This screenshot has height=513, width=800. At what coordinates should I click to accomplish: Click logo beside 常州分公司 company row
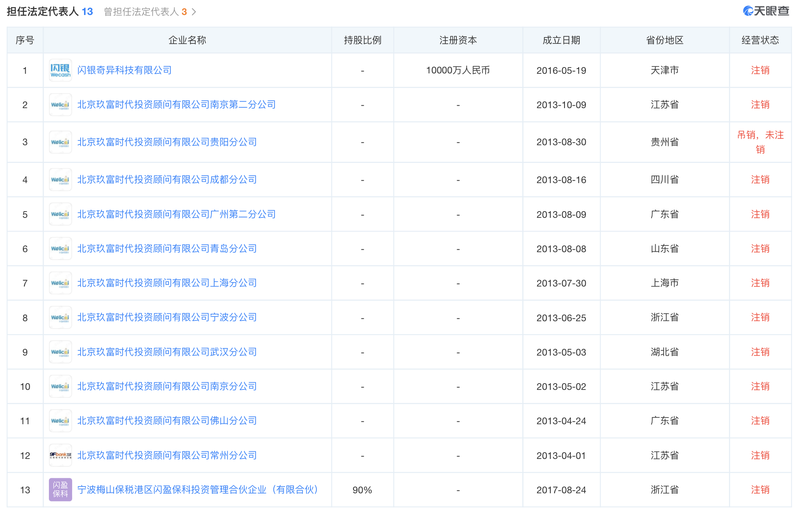[x=60, y=455]
